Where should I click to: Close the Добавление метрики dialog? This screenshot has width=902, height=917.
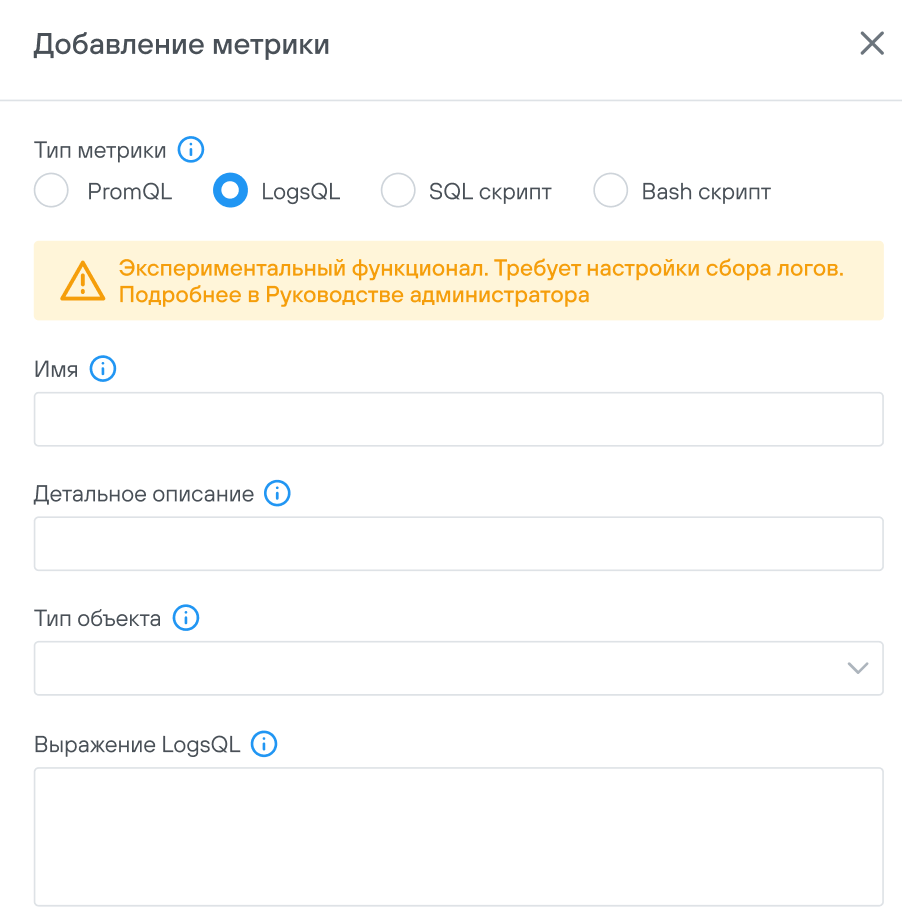872,44
